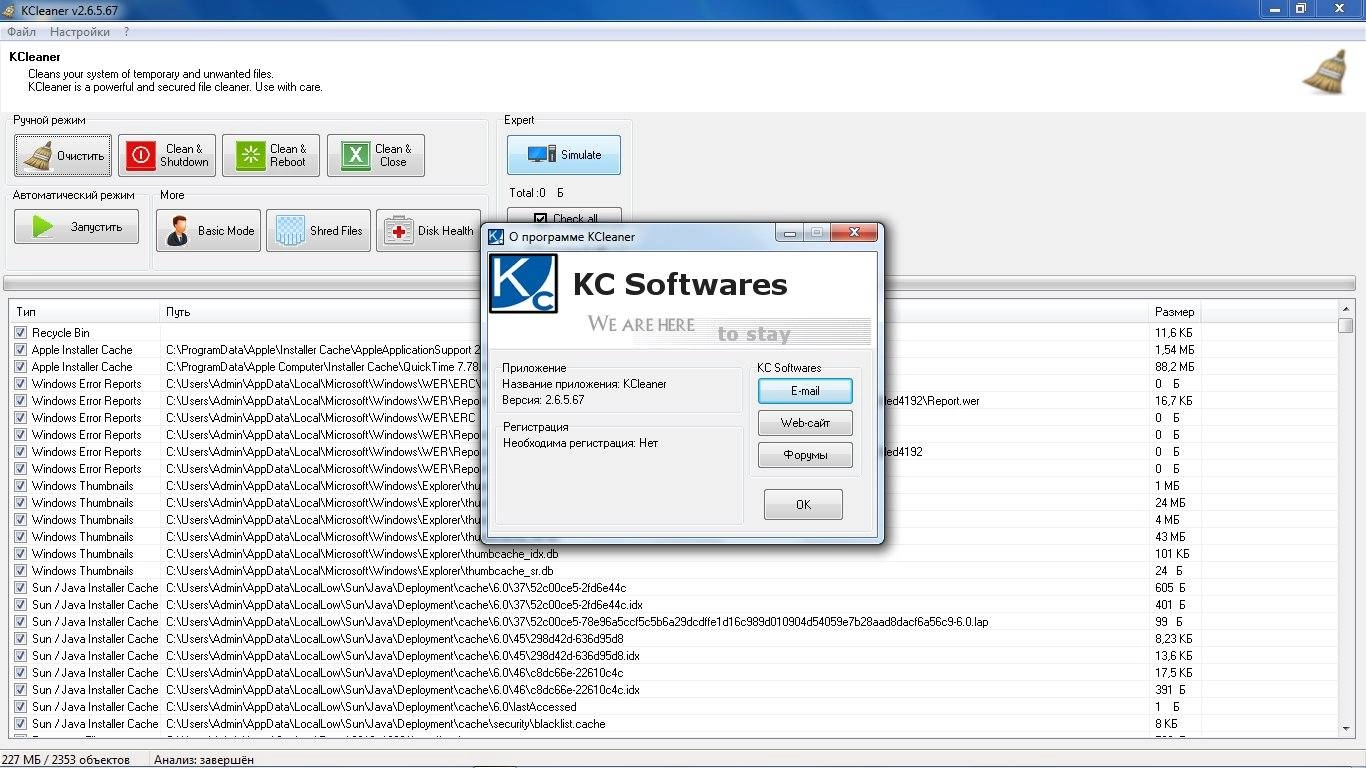Select the lastAccessed path row
This screenshot has width=1366, height=768.
point(371,706)
